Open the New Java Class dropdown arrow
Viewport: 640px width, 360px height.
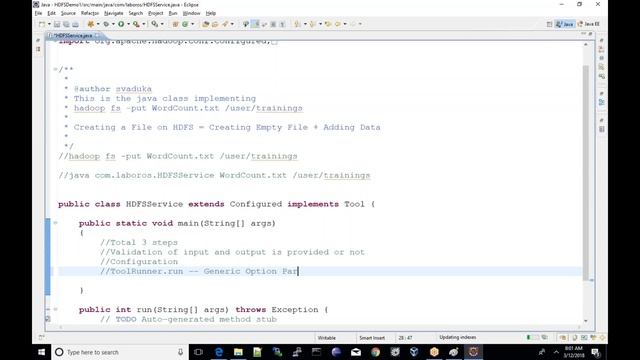tap(193, 24)
